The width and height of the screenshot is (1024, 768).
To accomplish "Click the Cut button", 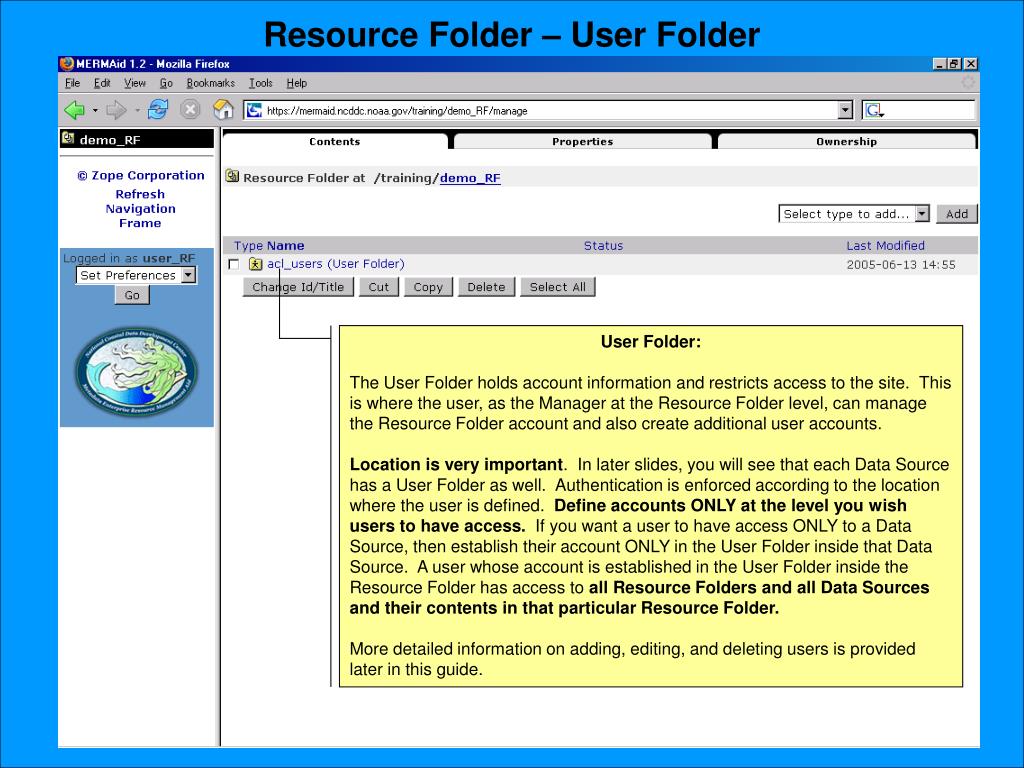I will pos(379,287).
